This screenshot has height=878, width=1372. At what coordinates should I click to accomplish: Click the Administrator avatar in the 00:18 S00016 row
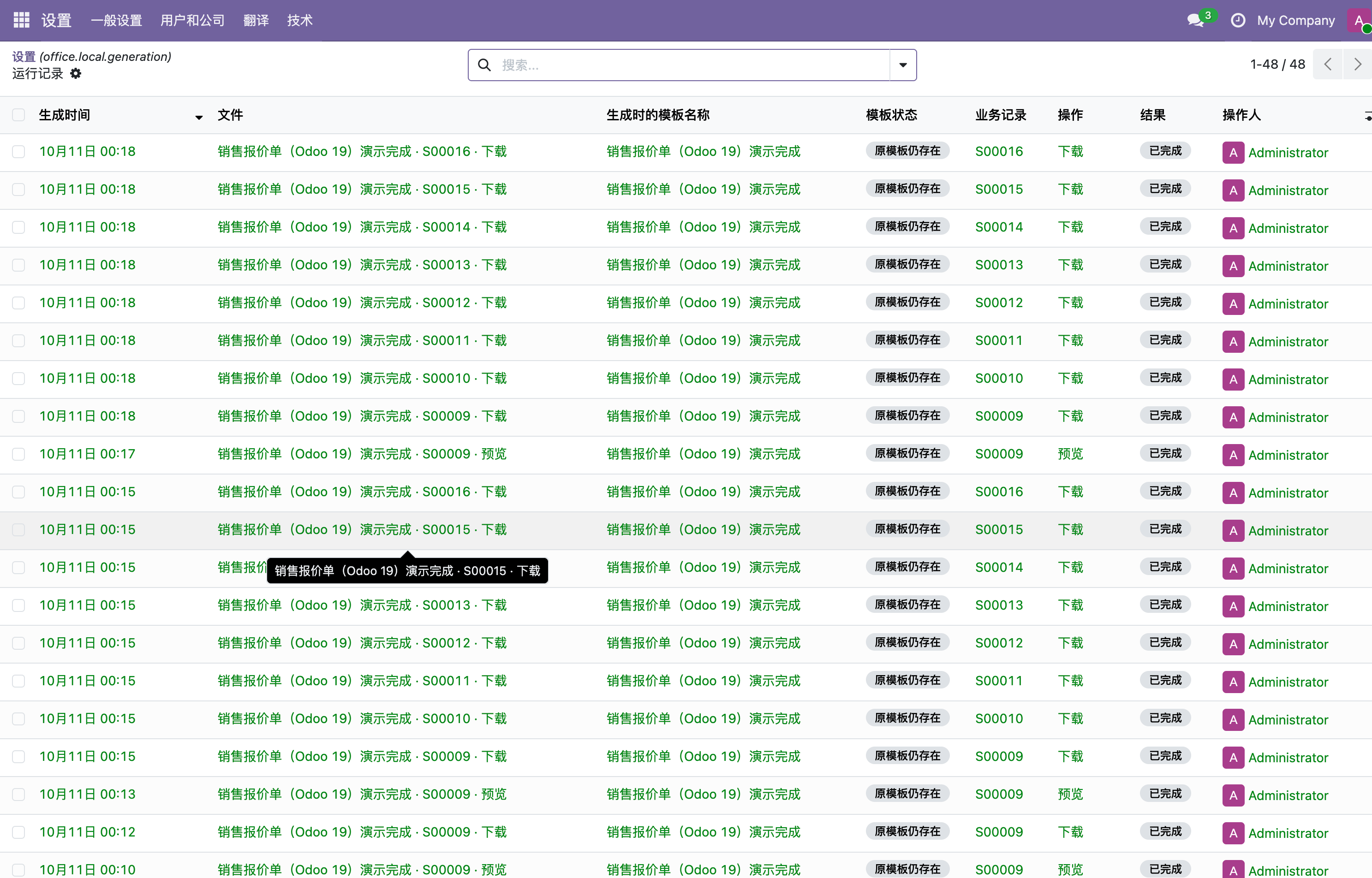coord(1233,152)
